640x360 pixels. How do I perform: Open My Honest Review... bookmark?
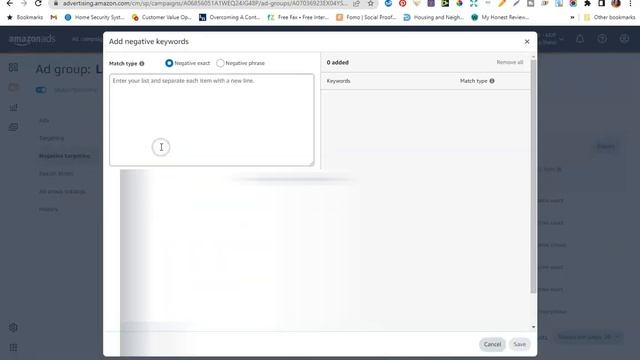pos(500,18)
